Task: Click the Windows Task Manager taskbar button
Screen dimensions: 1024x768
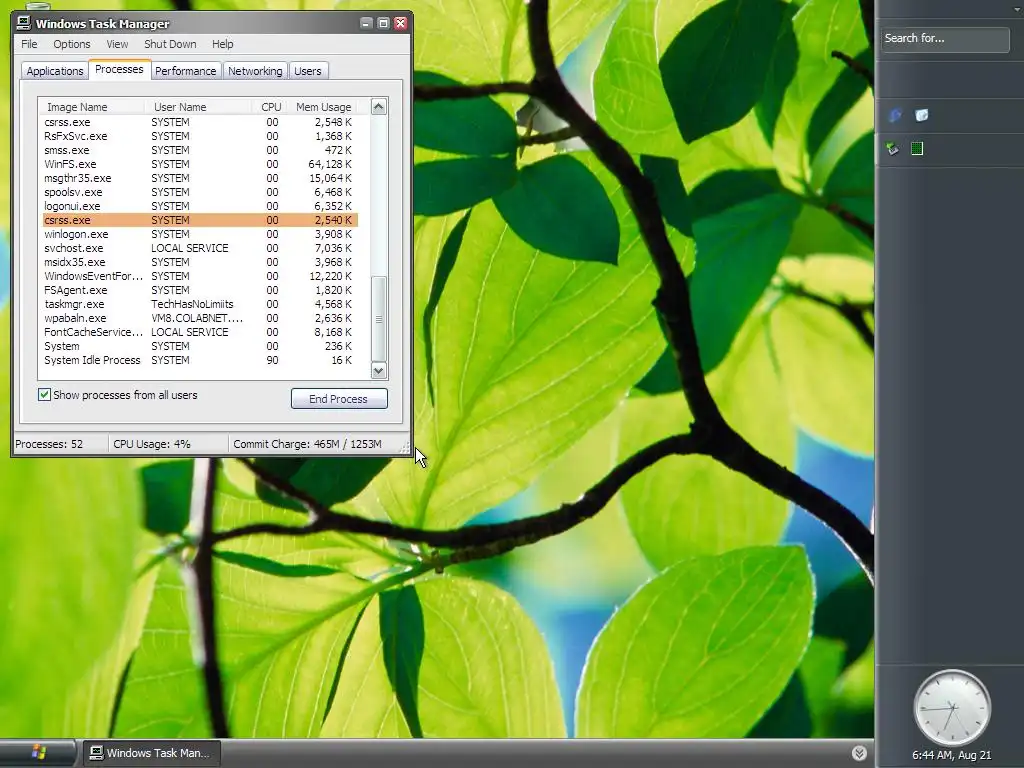Action: [x=151, y=753]
